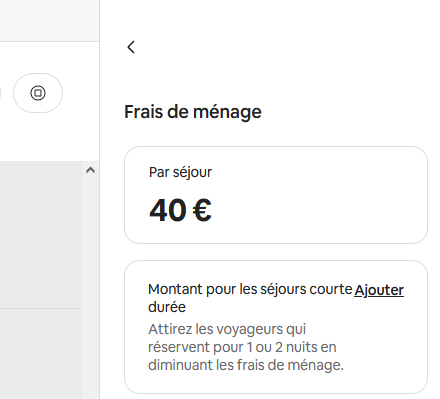Image resolution: width=440 pixels, height=399 pixels.
Task: Click the euro symbol next to 40
Action: 202,210
